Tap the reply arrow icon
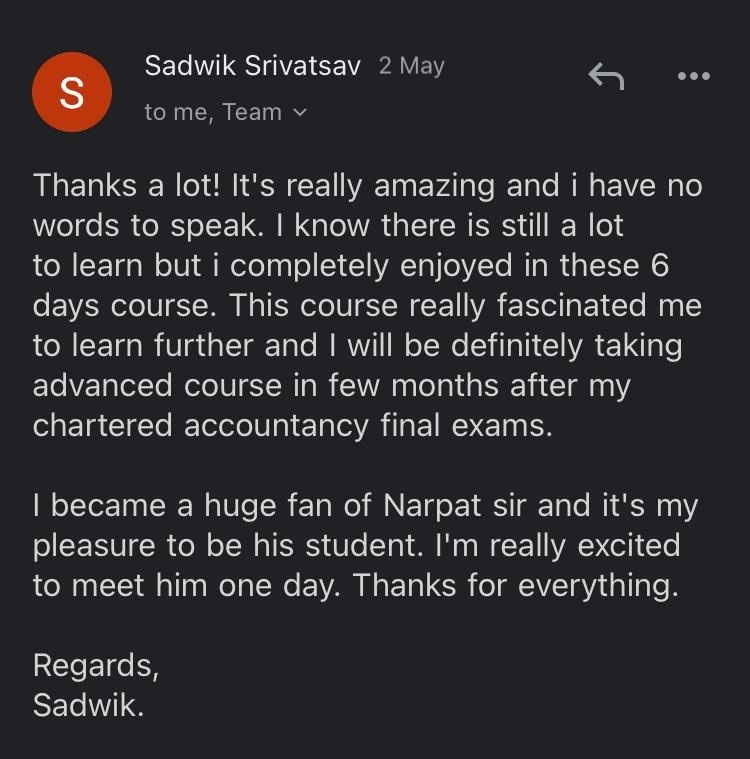The height and width of the screenshot is (759, 750). tap(606, 76)
